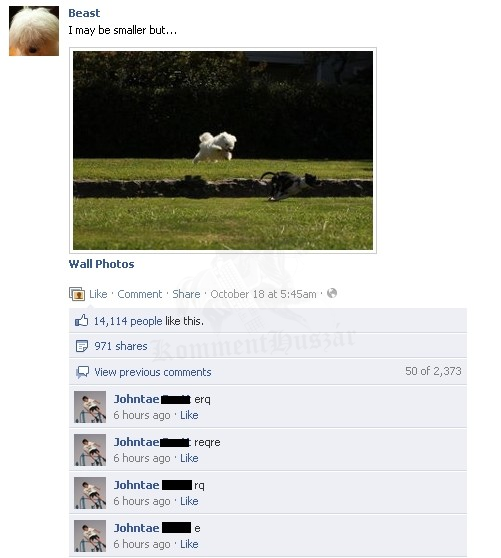Open the Wall Photos album link

101,264
